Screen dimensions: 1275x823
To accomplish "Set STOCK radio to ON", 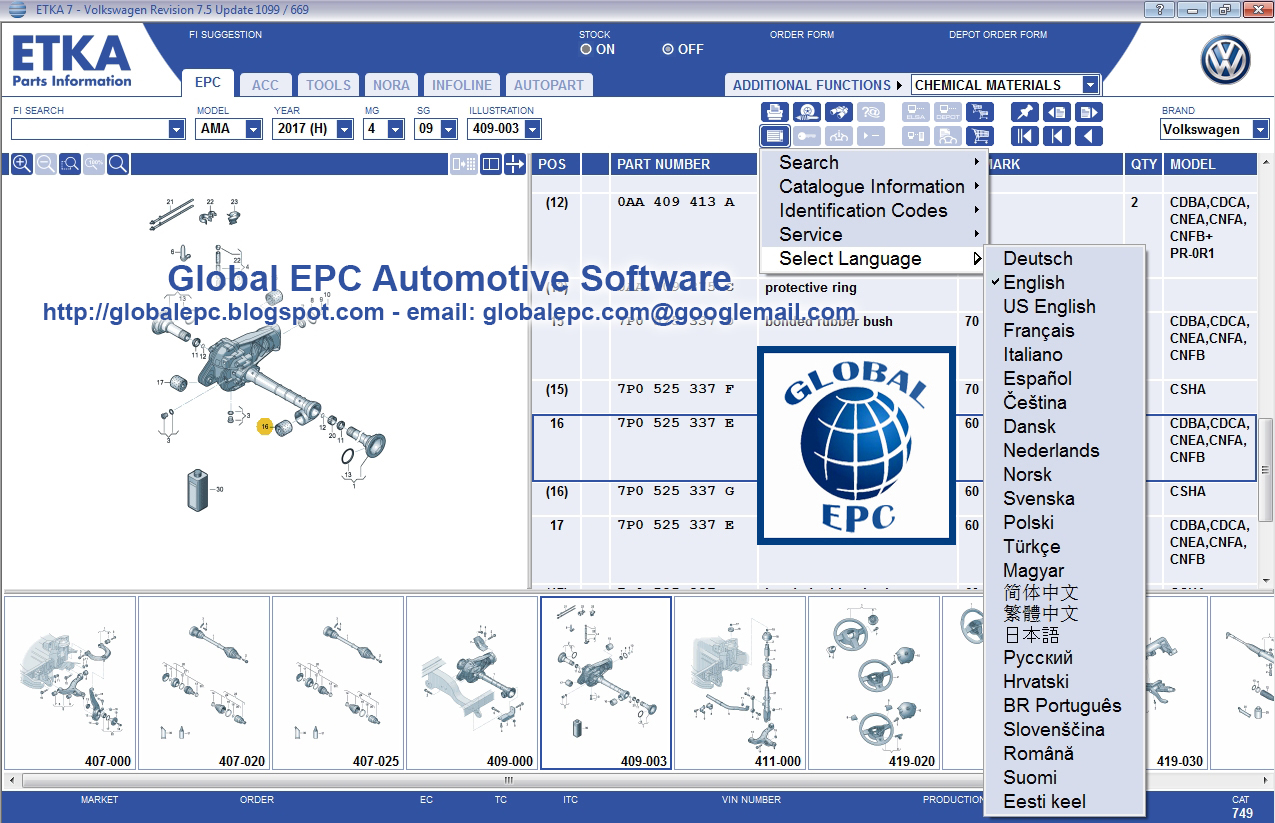I will 586,49.
